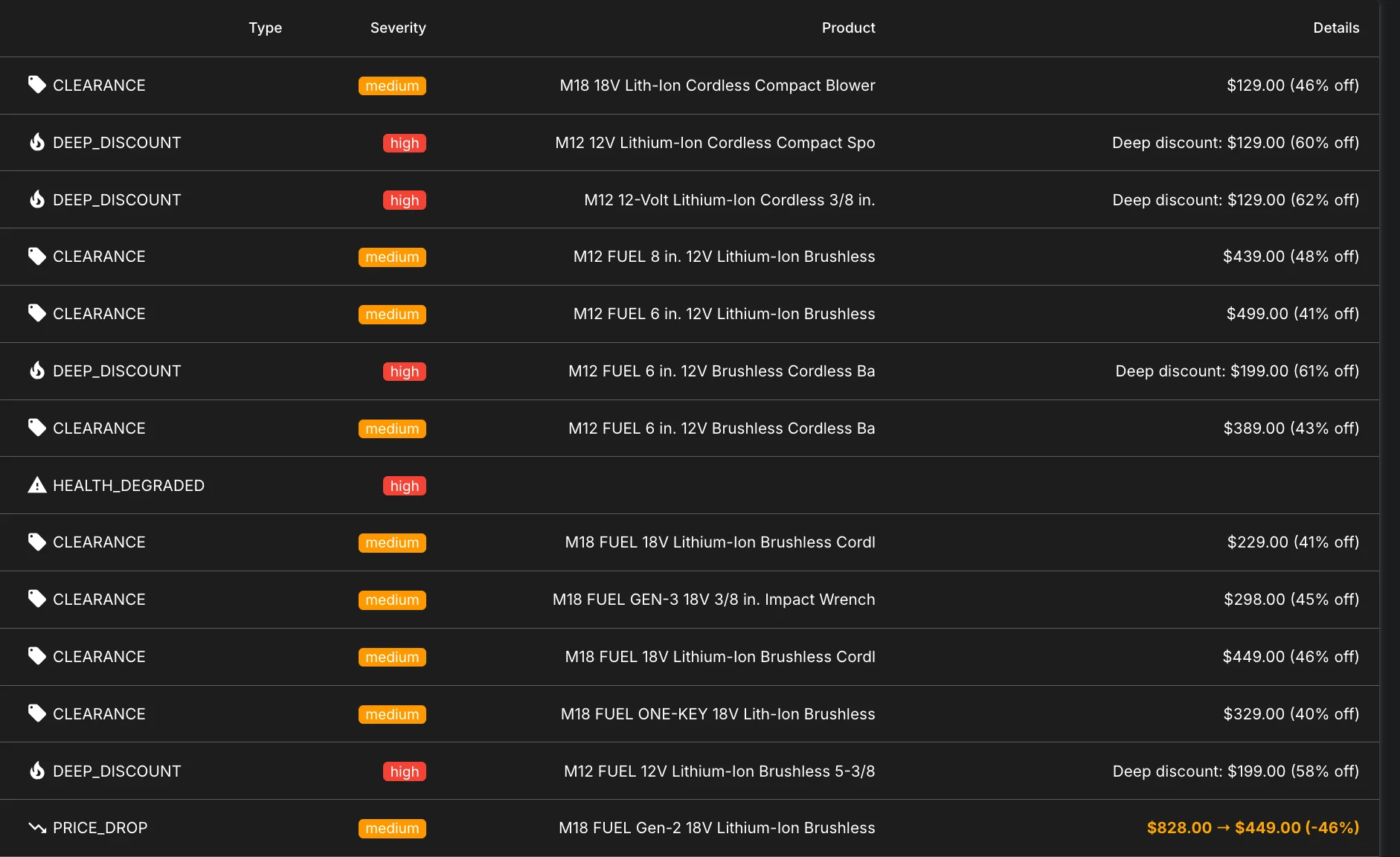Click details Deep discount: $199.00 (58% off)

(1236, 771)
